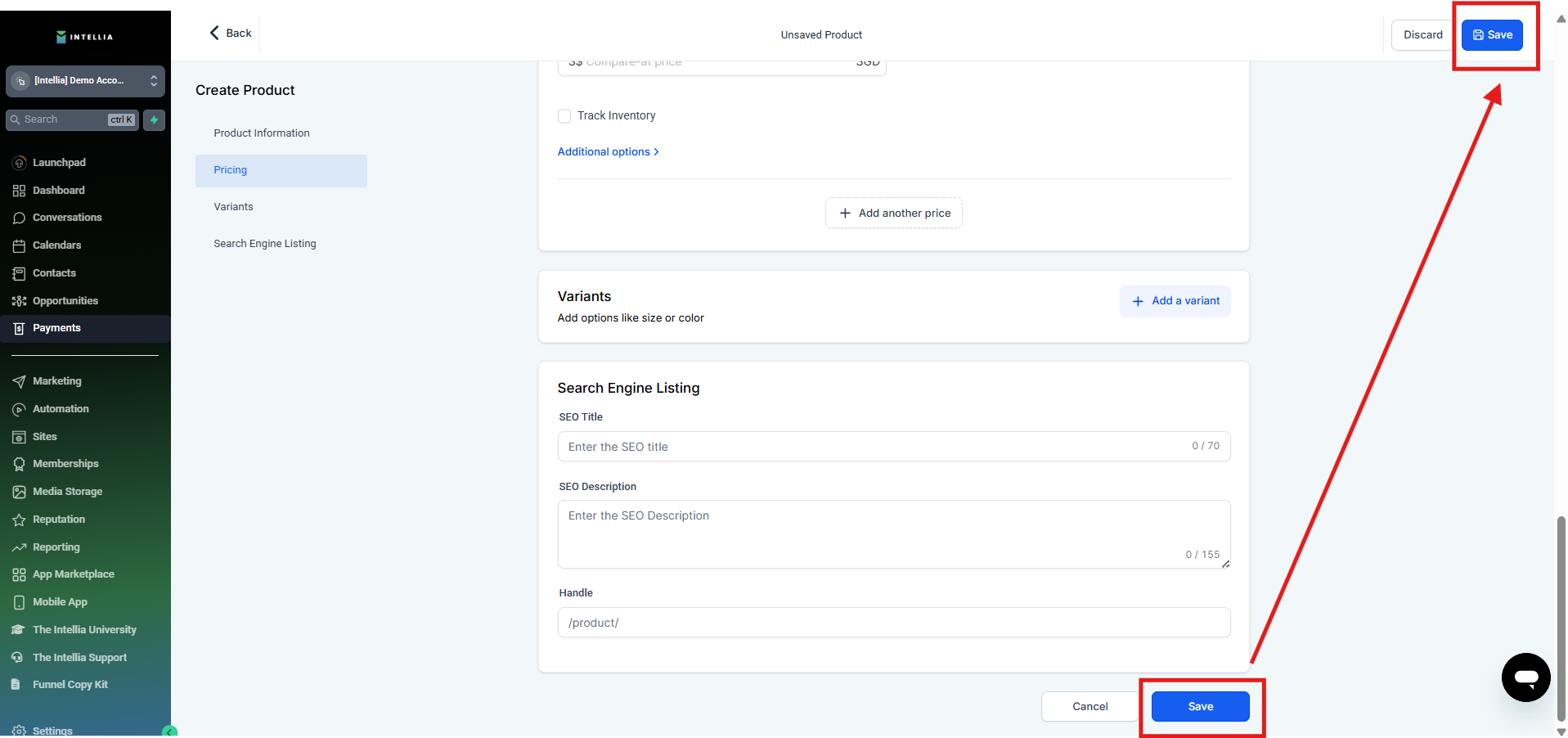Open the Automation icon in sidebar
Screen dimensions: 1568x738
pyautogui.click(x=19, y=409)
